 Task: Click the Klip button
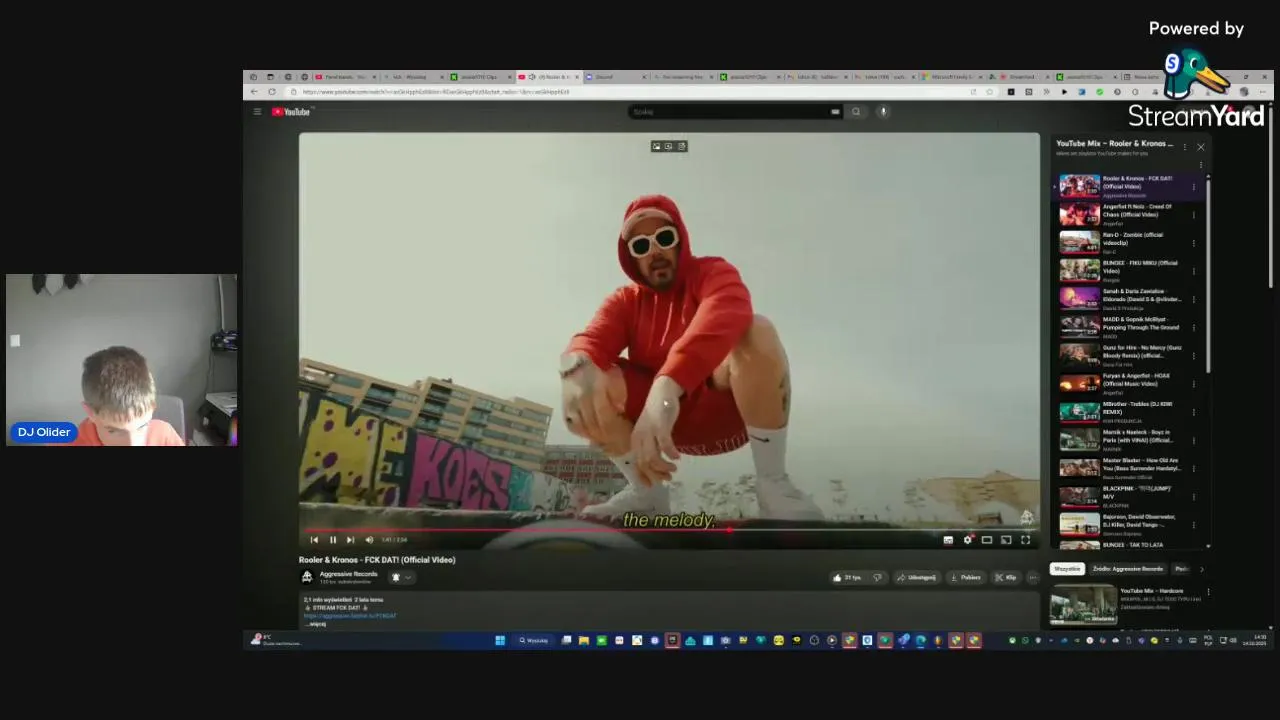(1007, 577)
